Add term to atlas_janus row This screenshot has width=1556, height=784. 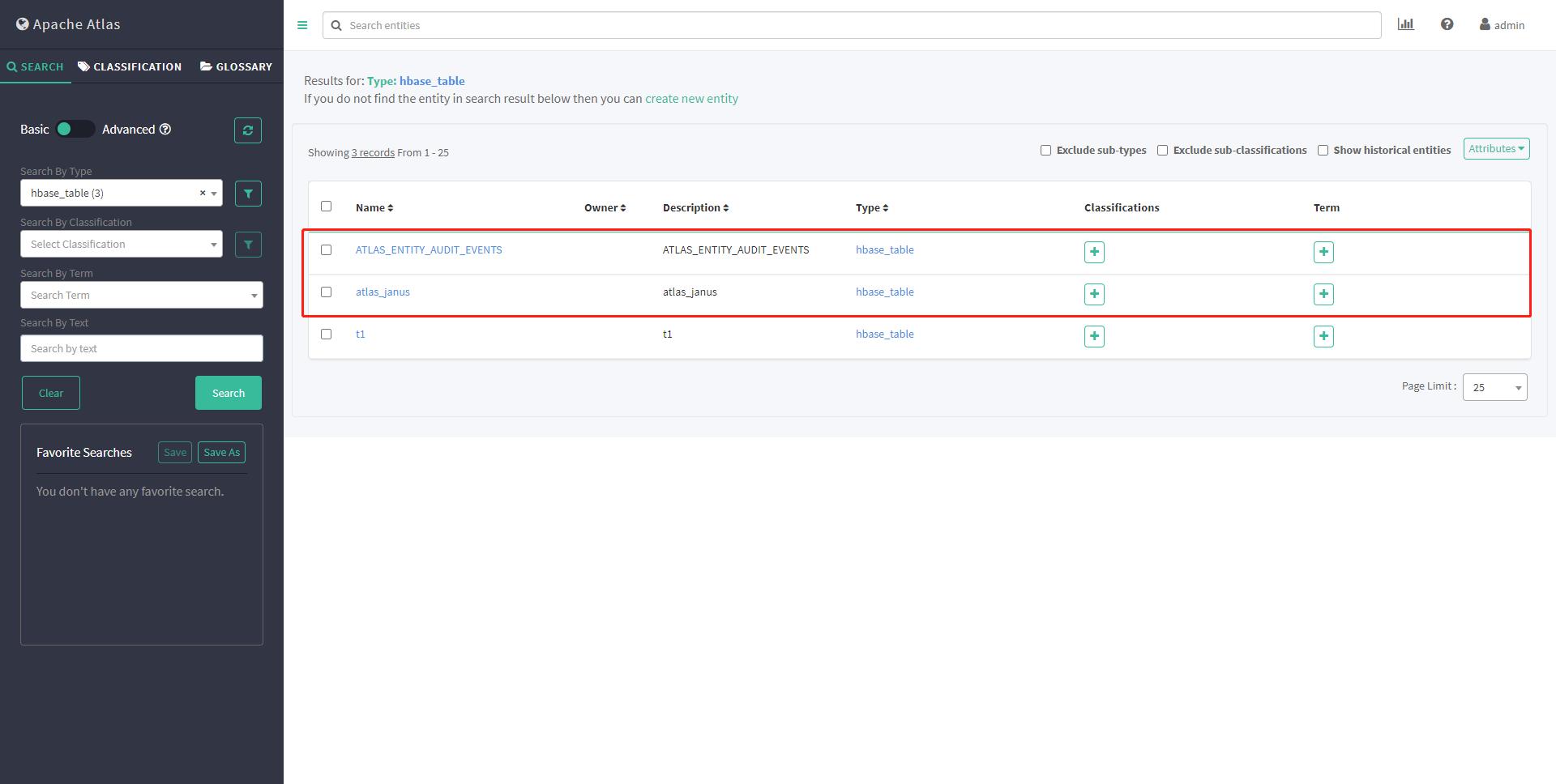pyautogui.click(x=1323, y=294)
